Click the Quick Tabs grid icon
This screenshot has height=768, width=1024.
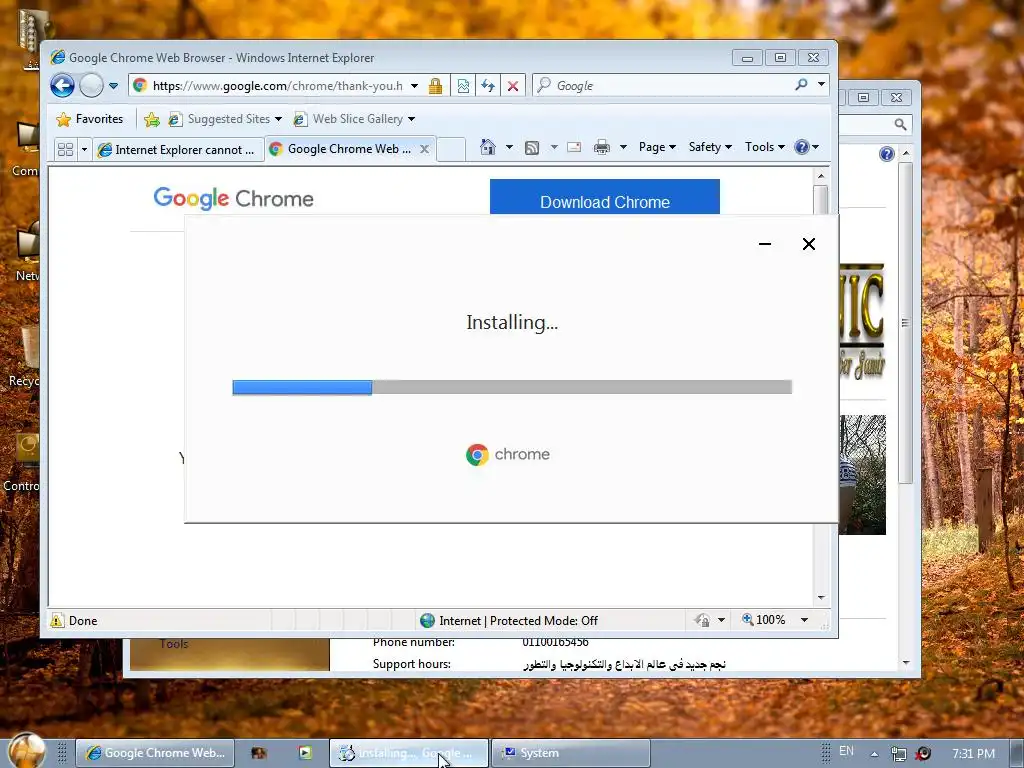click(x=65, y=150)
